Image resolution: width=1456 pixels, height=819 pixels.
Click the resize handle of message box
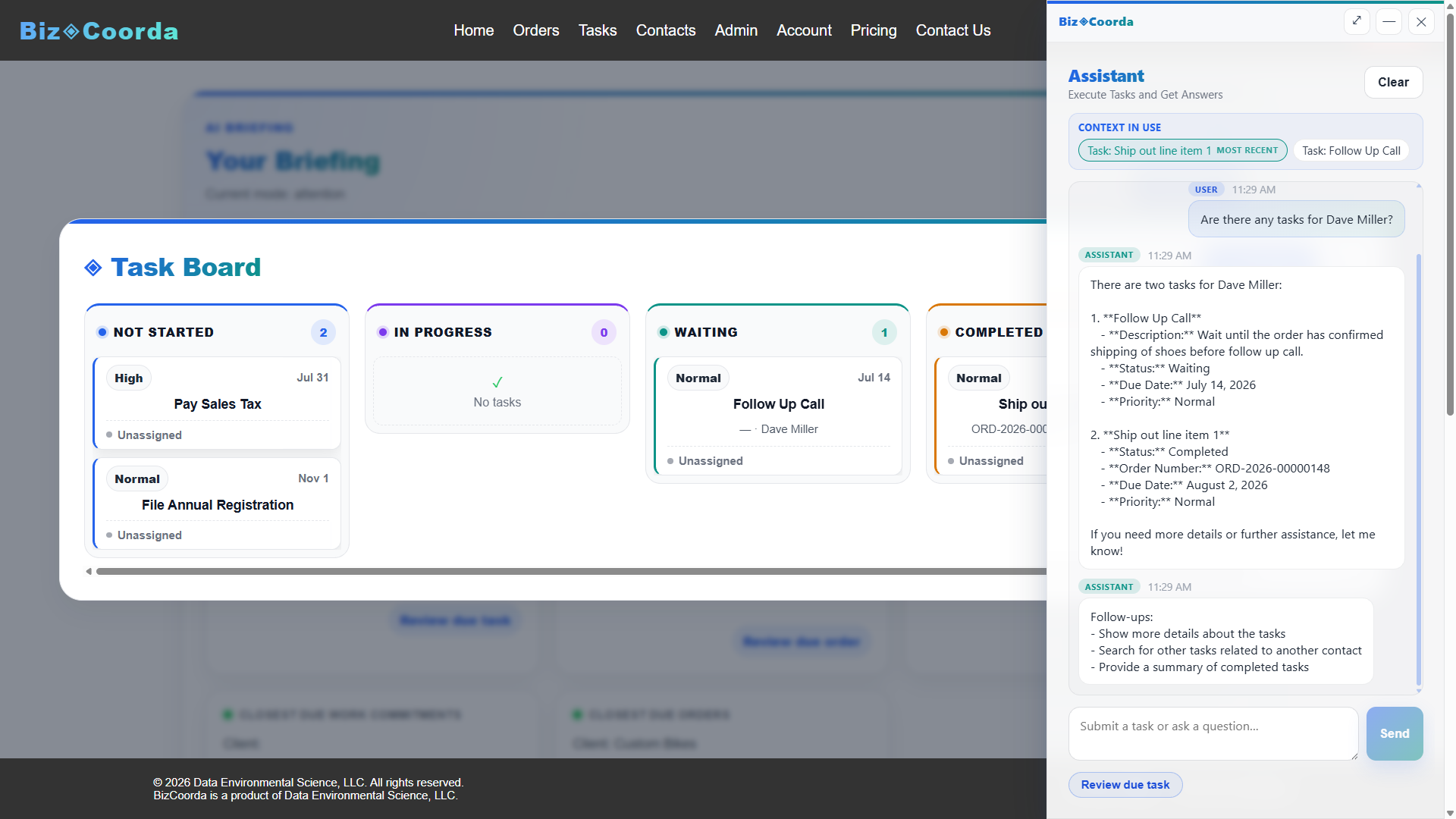pyautogui.click(x=1354, y=756)
